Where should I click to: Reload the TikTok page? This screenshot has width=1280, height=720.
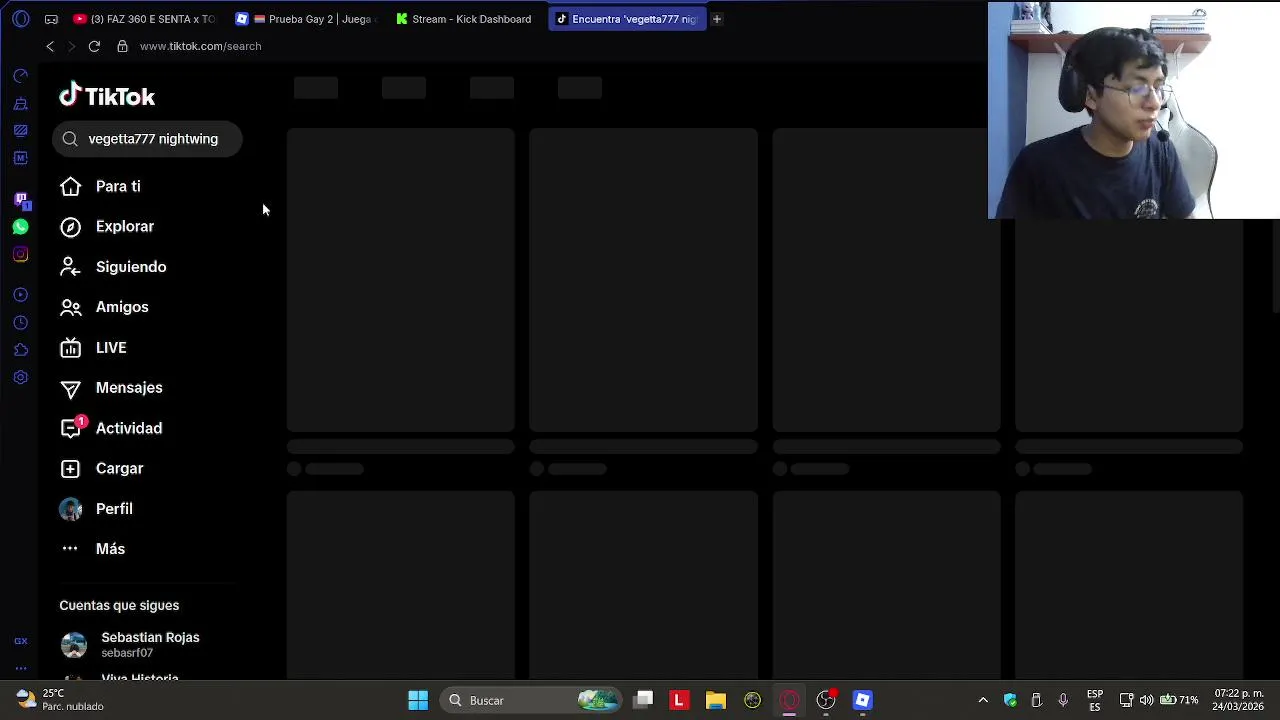94,46
